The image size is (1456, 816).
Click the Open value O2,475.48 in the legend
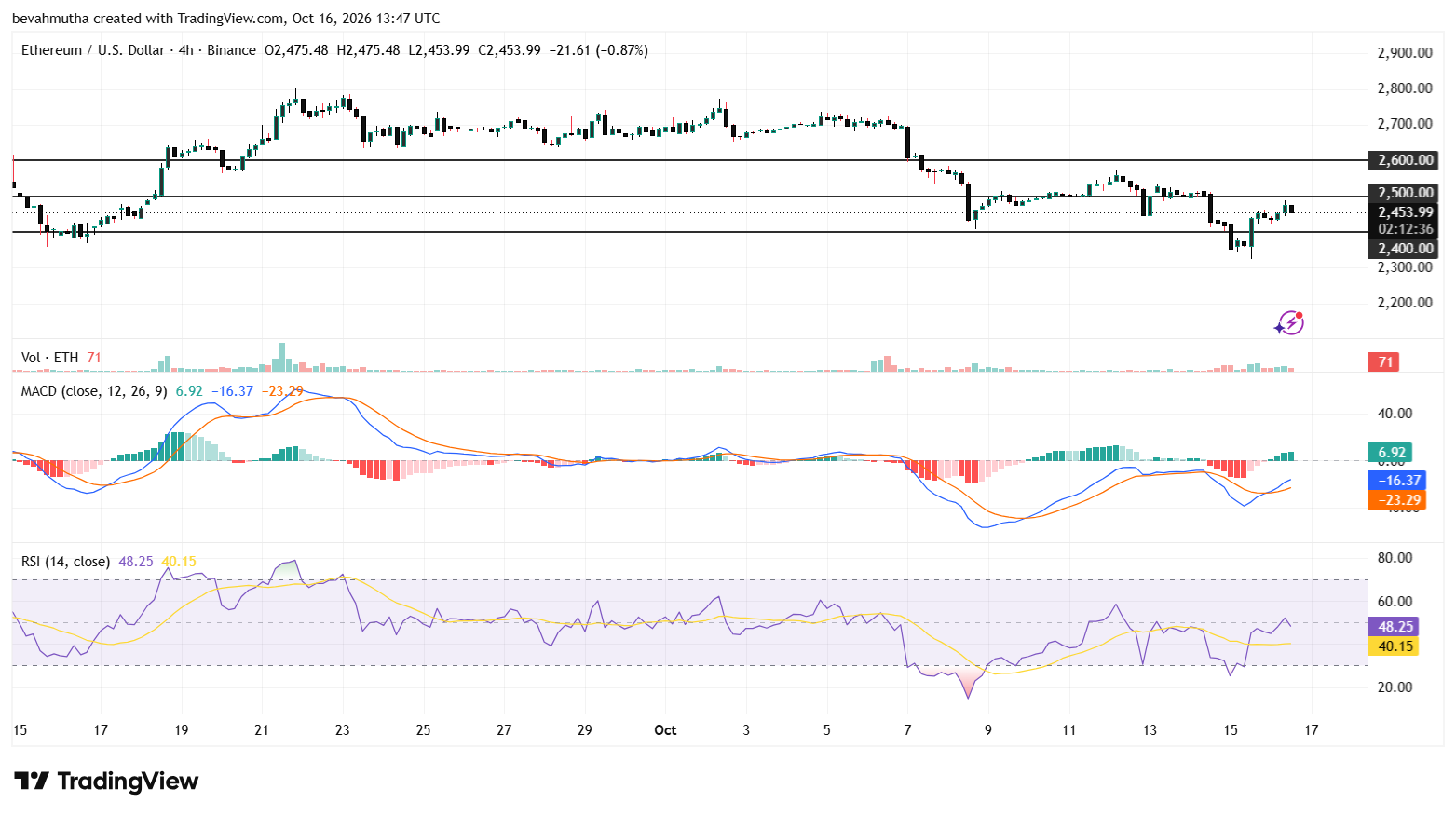[x=296, y=50]
